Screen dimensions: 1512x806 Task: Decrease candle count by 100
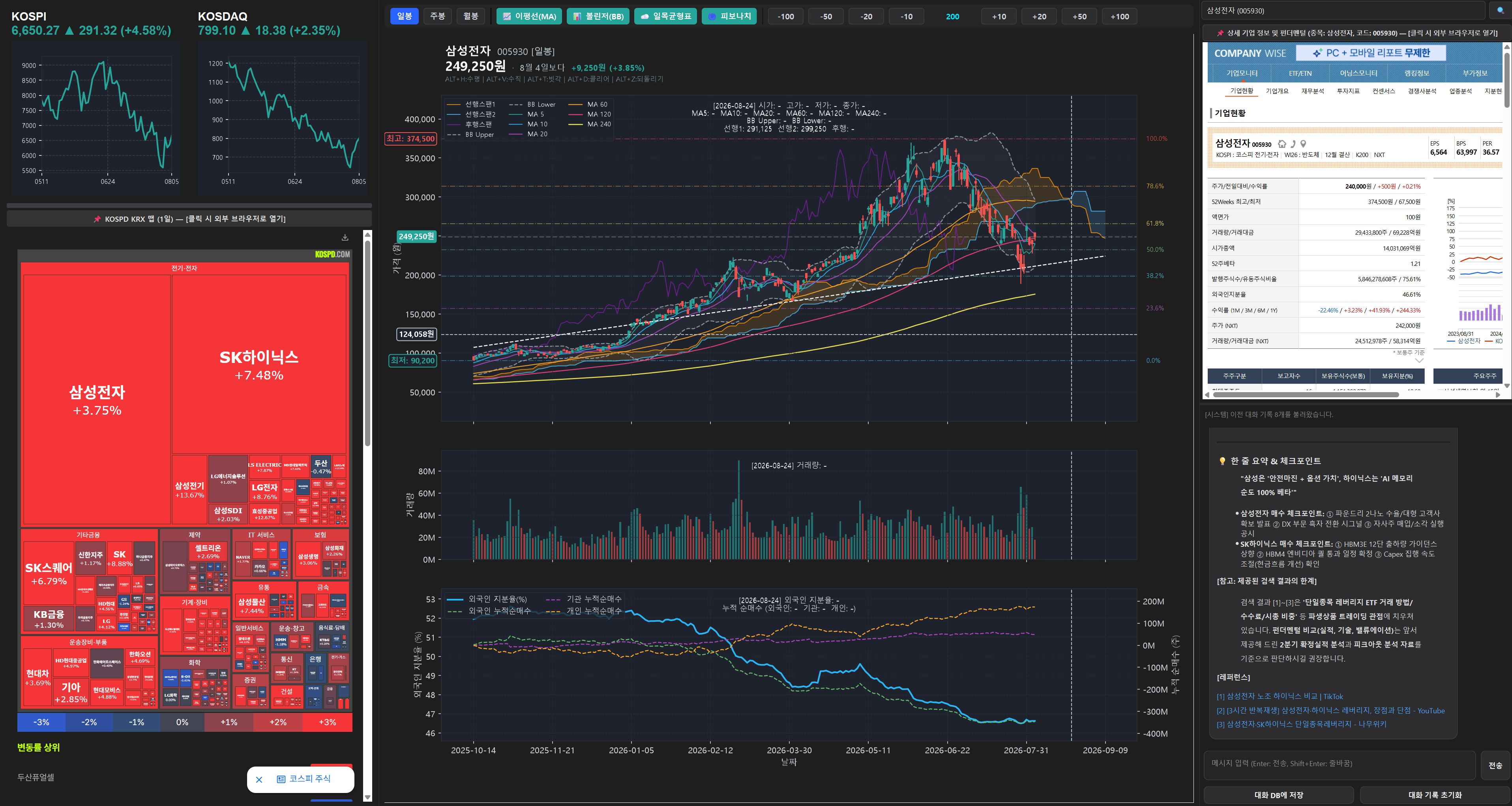point(785,17)
